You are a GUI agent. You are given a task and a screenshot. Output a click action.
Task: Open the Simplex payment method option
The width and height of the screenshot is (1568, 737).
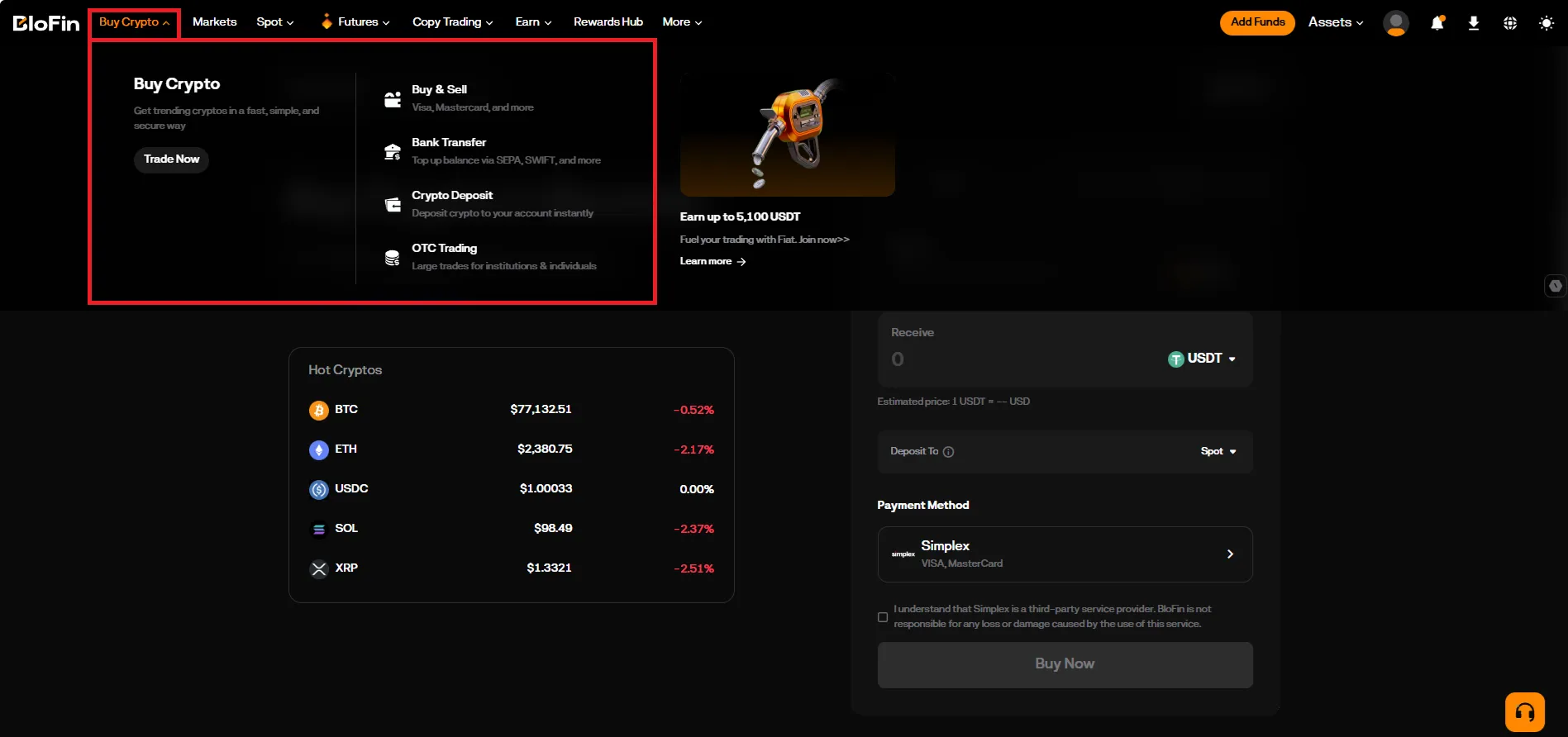click(1065, 554)
